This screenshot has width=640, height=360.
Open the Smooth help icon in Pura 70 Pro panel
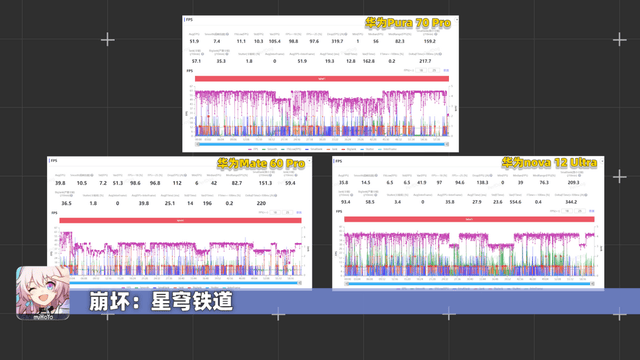coord(227,34)
